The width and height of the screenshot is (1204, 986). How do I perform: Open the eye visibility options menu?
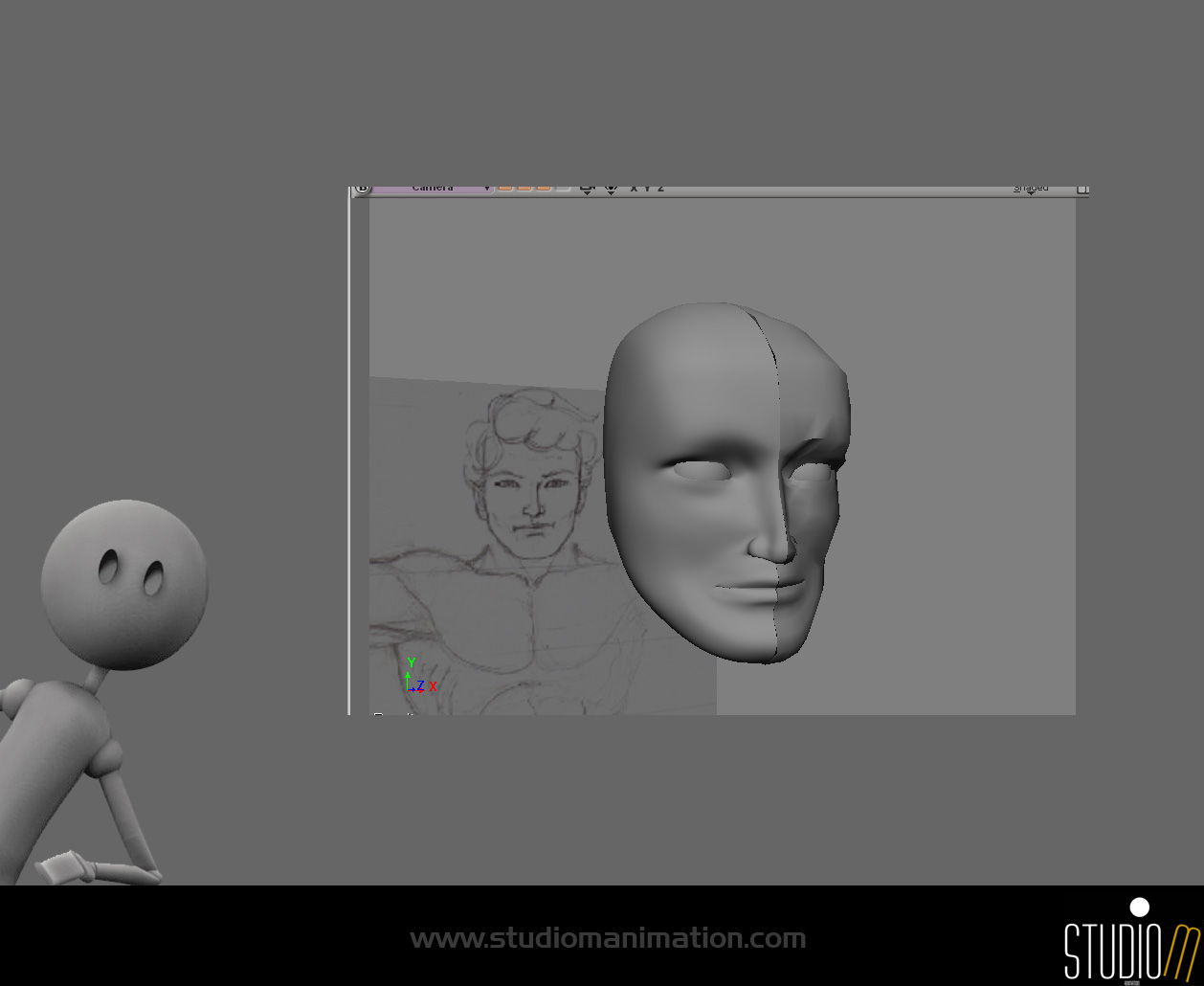611,190
